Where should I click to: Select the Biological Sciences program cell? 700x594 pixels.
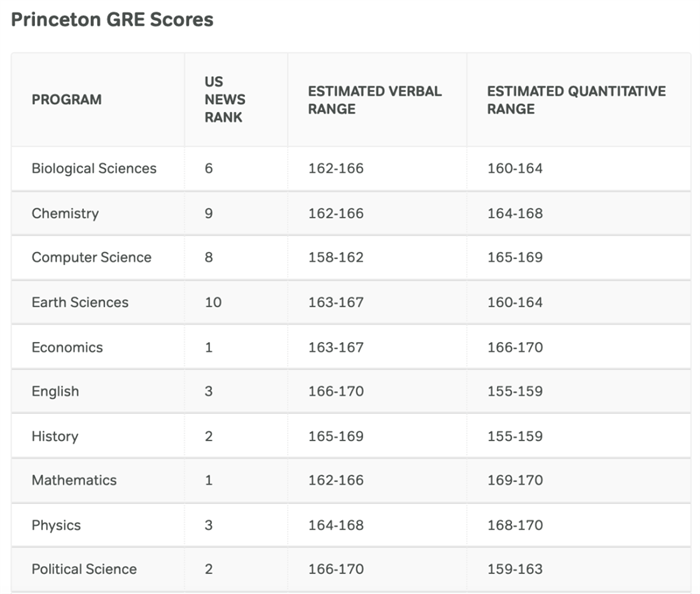pos(94,168)
